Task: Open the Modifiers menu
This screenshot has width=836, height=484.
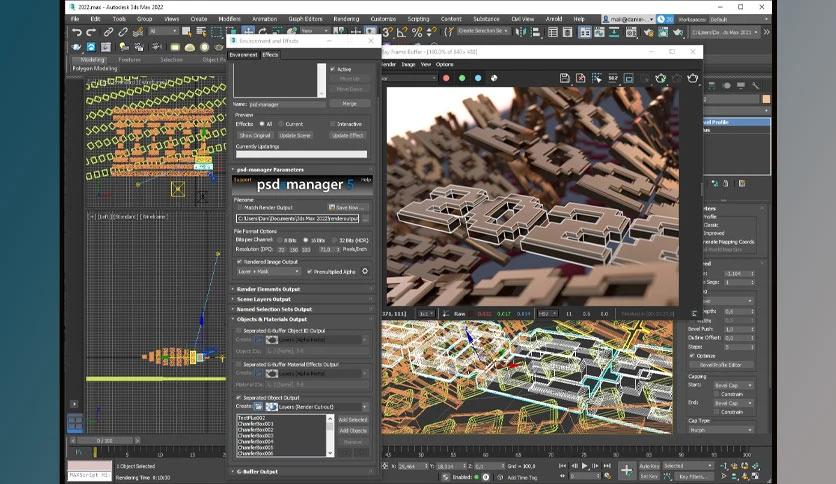Action: 229,19
